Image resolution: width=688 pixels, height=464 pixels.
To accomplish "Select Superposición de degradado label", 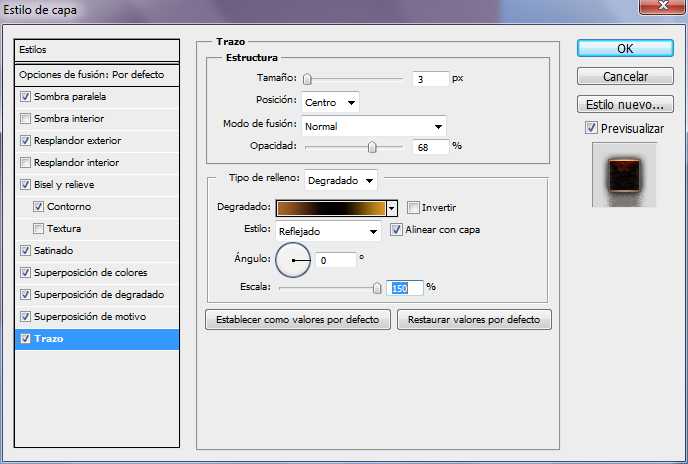I will (99, 295).
